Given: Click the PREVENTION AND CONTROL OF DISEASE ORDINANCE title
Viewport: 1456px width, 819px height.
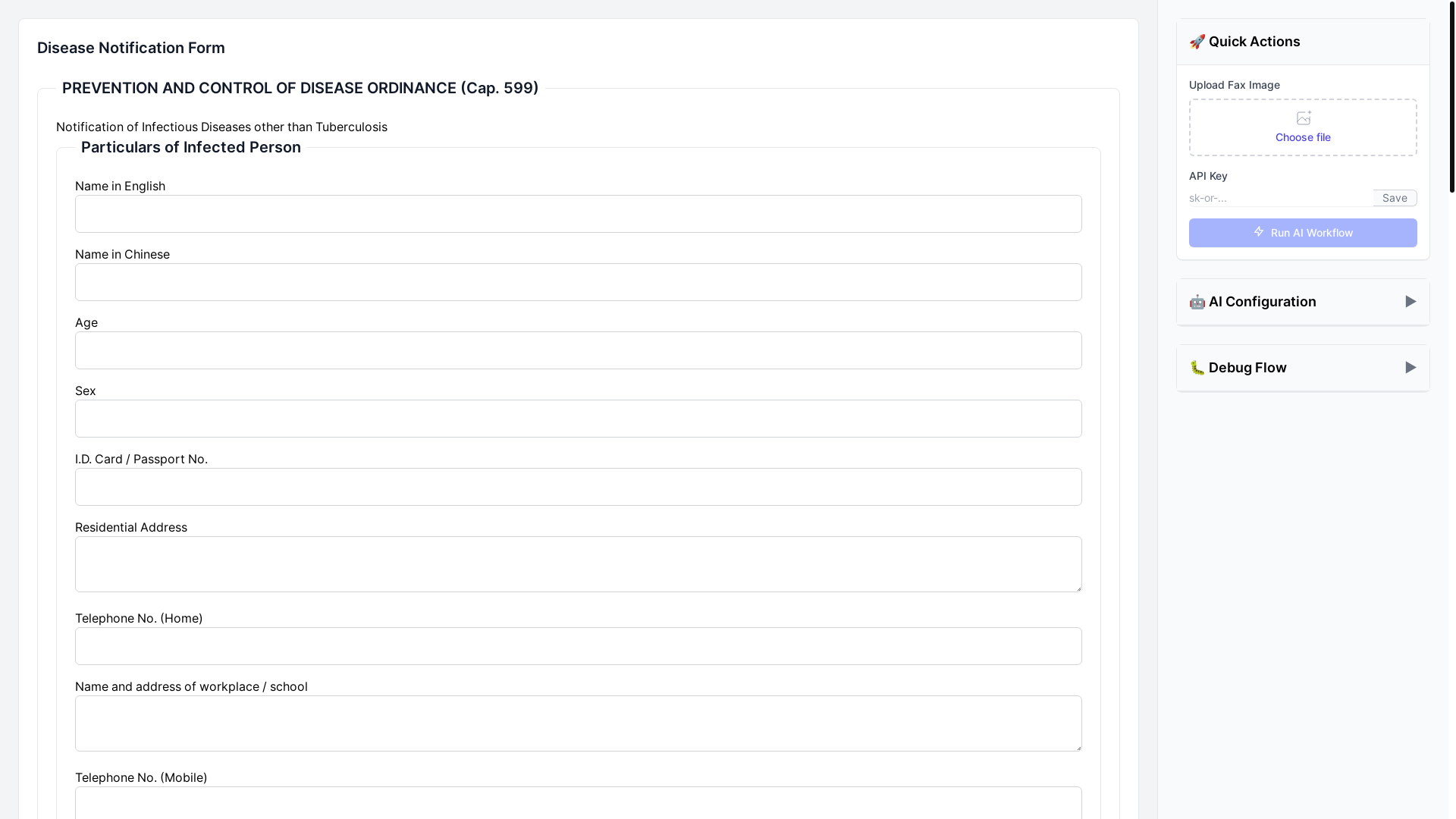Looking at the screenshot, I should pos(300,88).
